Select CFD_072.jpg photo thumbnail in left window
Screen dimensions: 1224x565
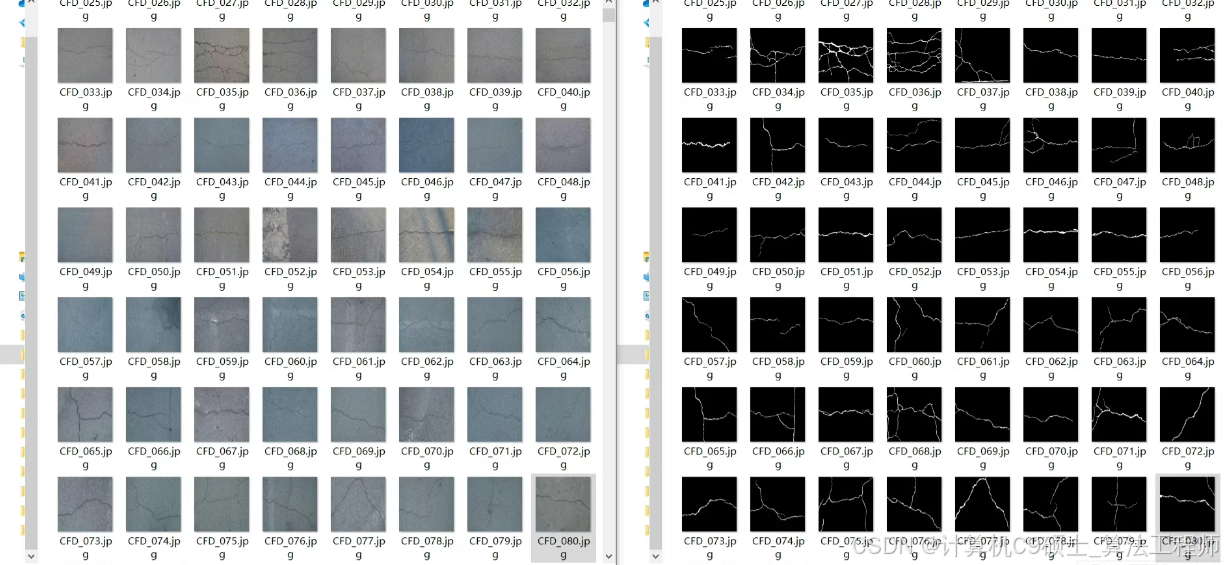tap(562, 414)
